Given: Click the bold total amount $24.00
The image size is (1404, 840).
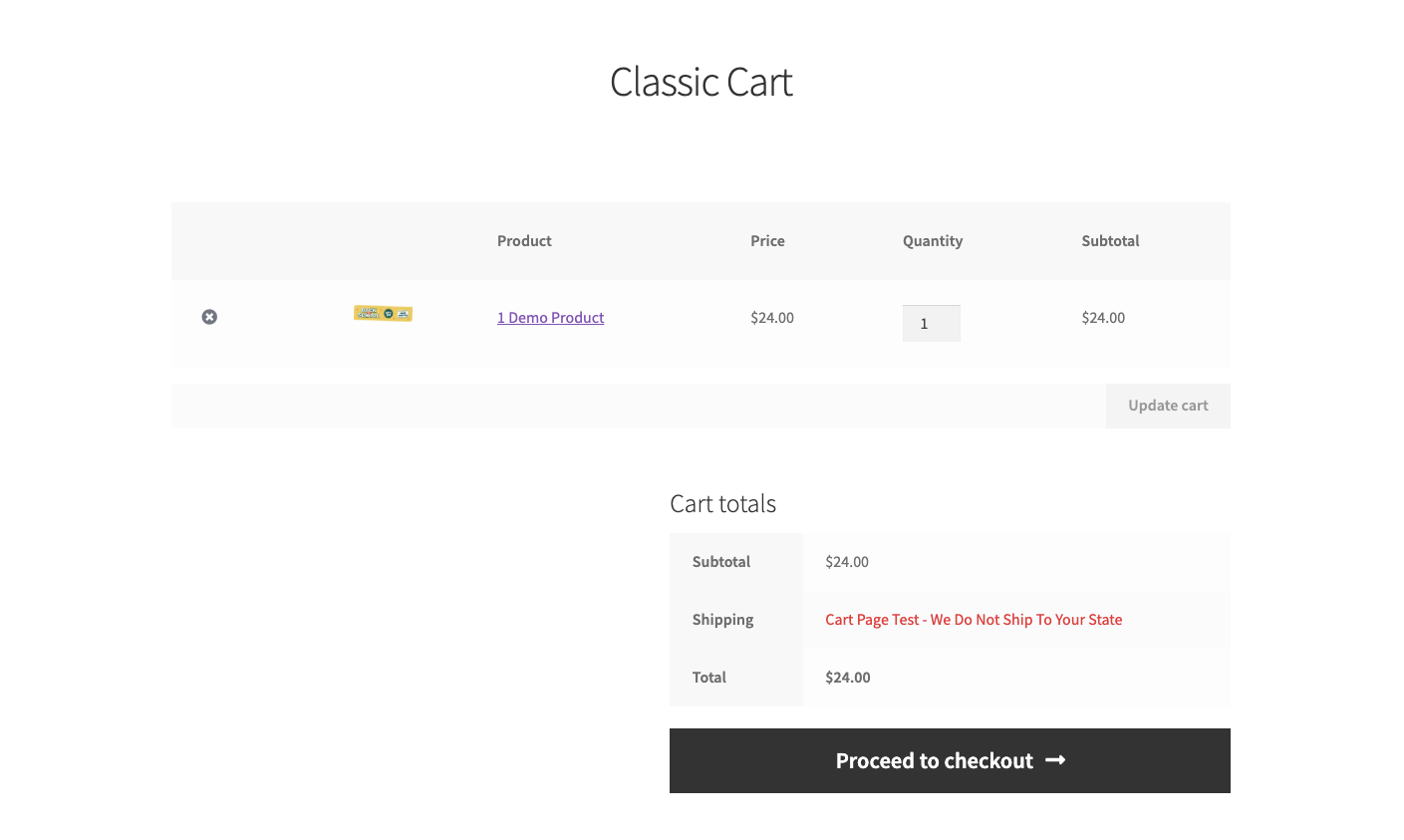Looking at the screenshot, I should coord(848,678).
